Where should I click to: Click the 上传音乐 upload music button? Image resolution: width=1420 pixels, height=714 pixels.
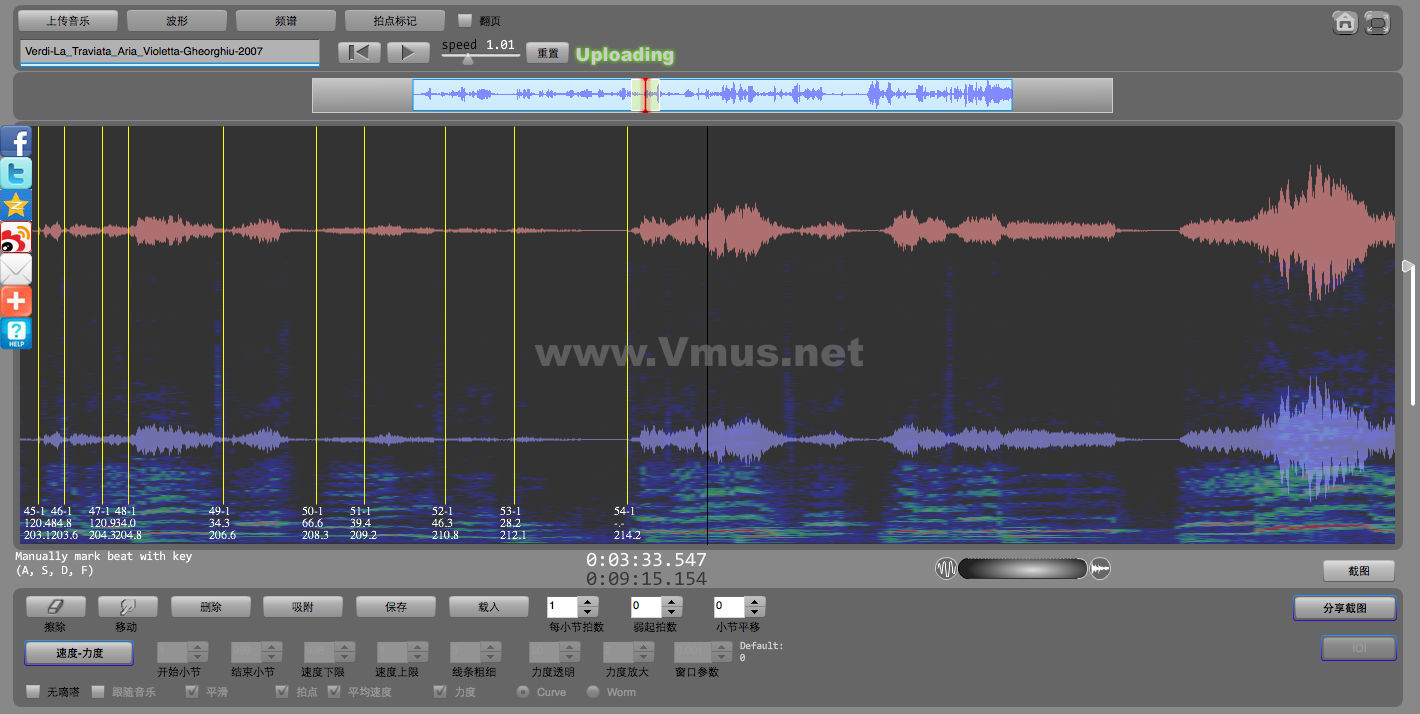pyautogui.click(x=68, y=21)
